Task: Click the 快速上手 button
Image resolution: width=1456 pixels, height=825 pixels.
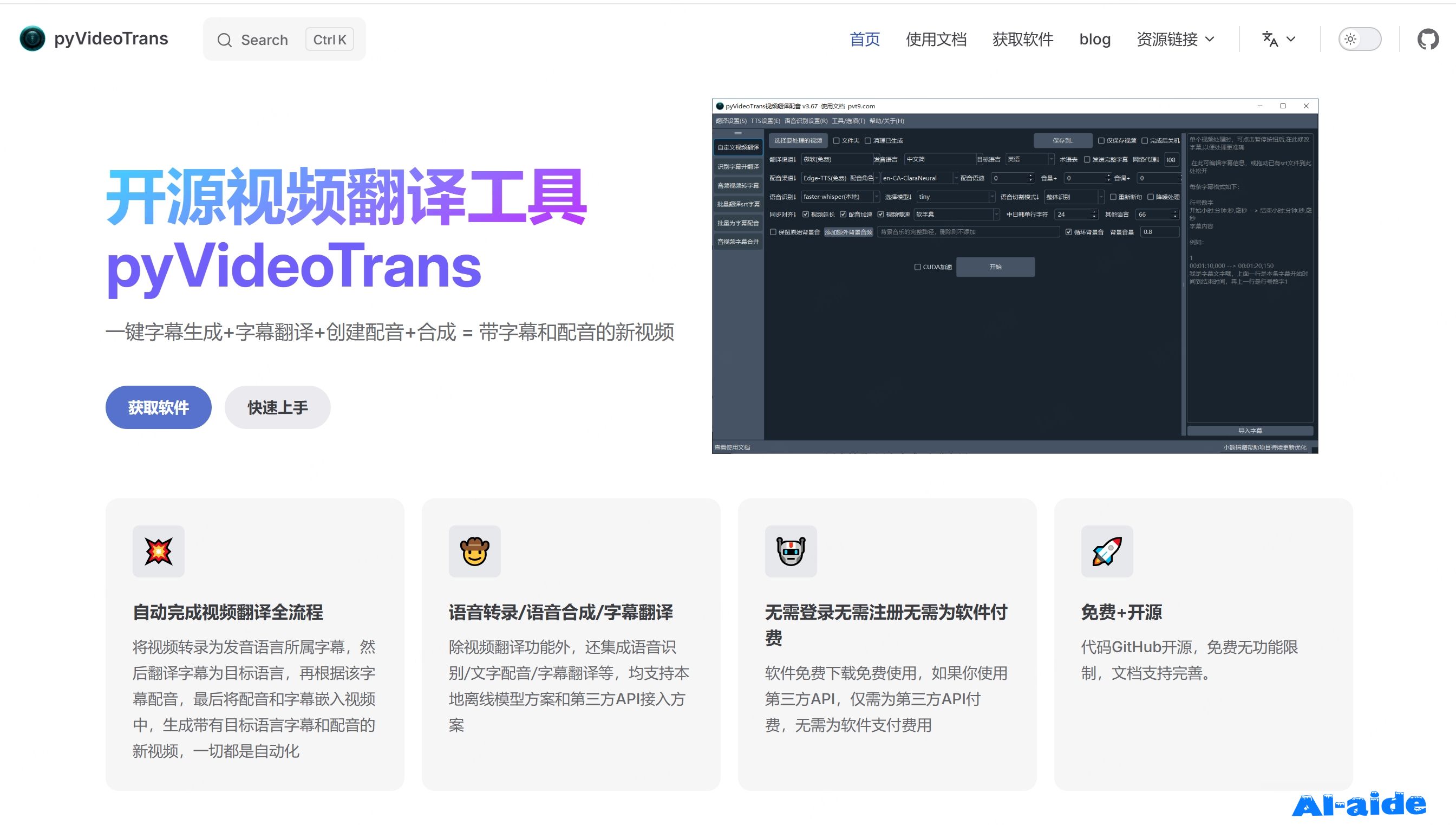Action: point(277,407)
